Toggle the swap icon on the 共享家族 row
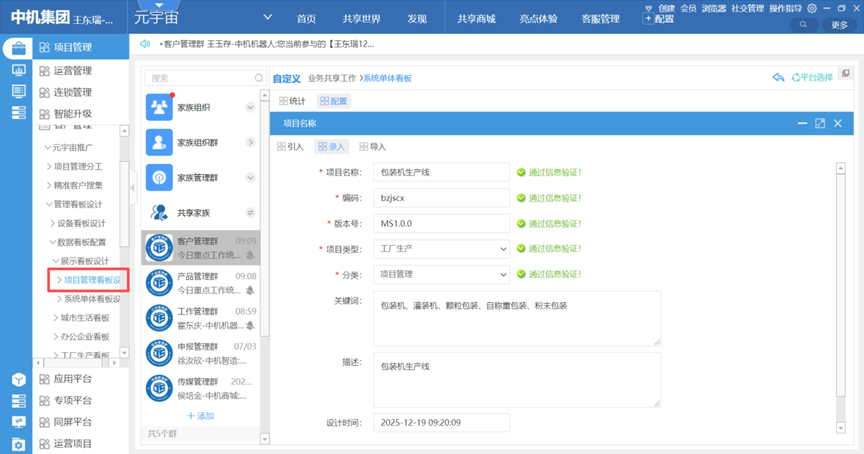Screen dimensions: 864x454 (250, 212)
